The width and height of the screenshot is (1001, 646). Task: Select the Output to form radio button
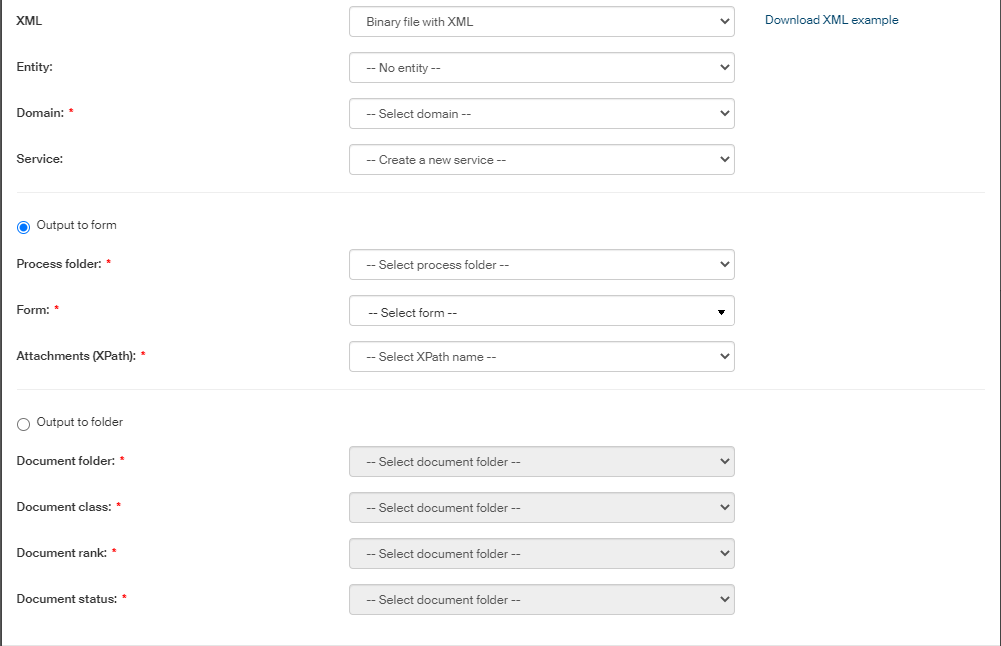(x=24, y=227)
